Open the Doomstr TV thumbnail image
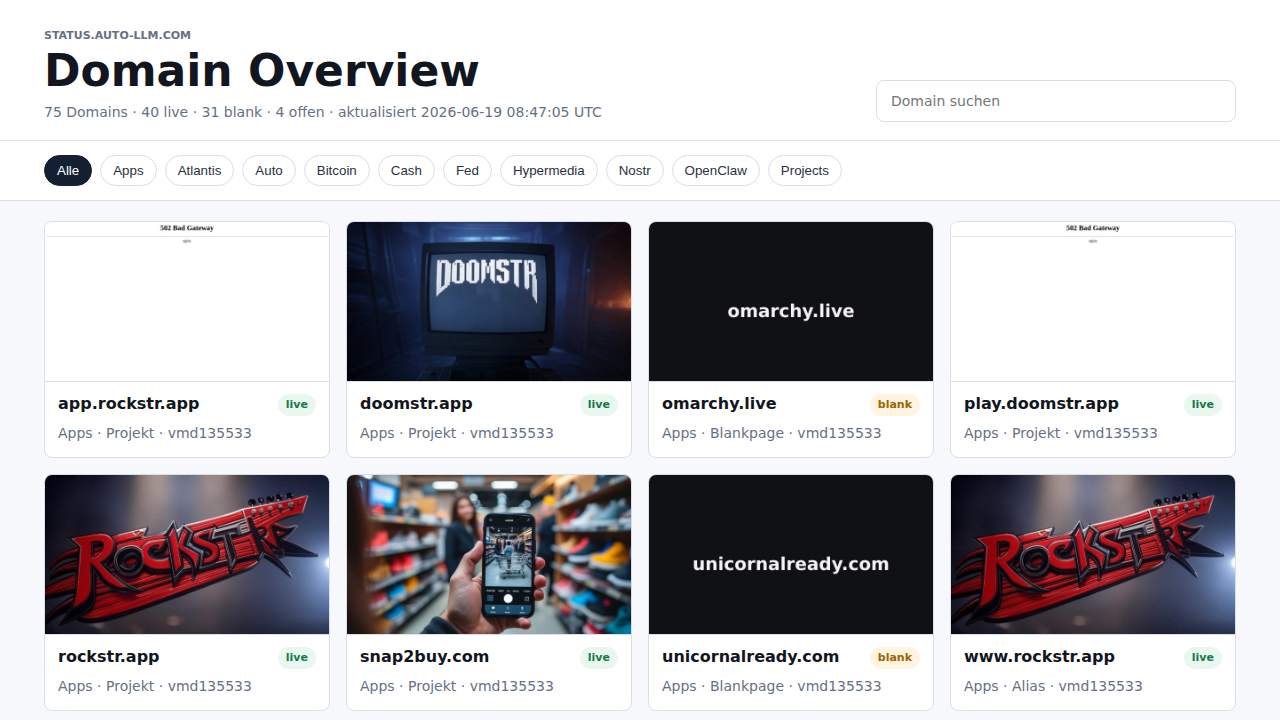 pyautogui.click(x=489, y=301)
